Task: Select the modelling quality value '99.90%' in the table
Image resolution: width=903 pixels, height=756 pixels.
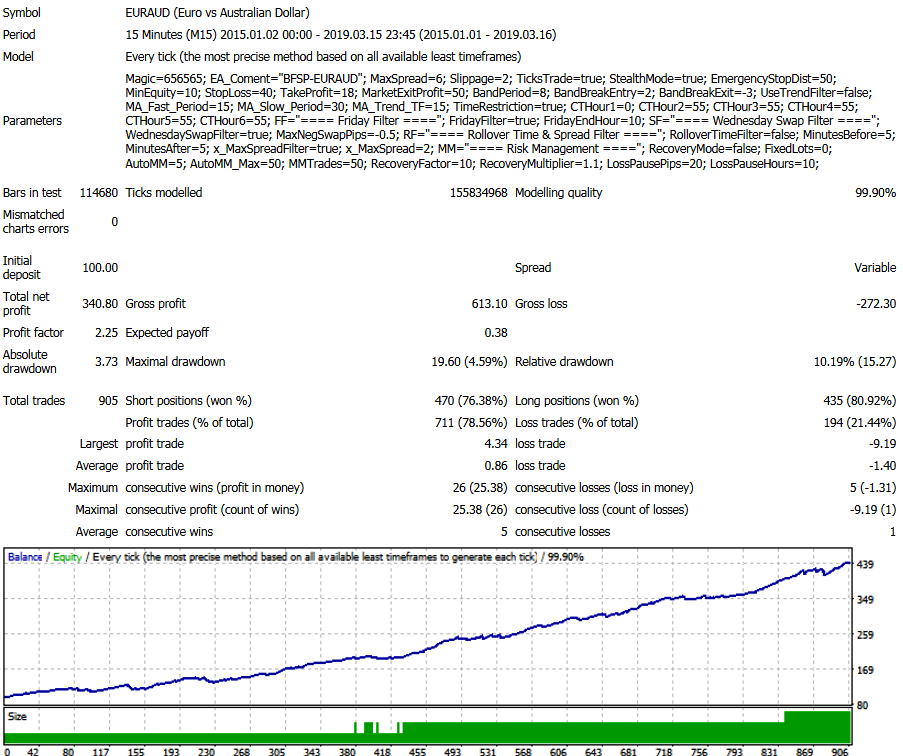Action: pyautogui.click(x=875, y=193)
